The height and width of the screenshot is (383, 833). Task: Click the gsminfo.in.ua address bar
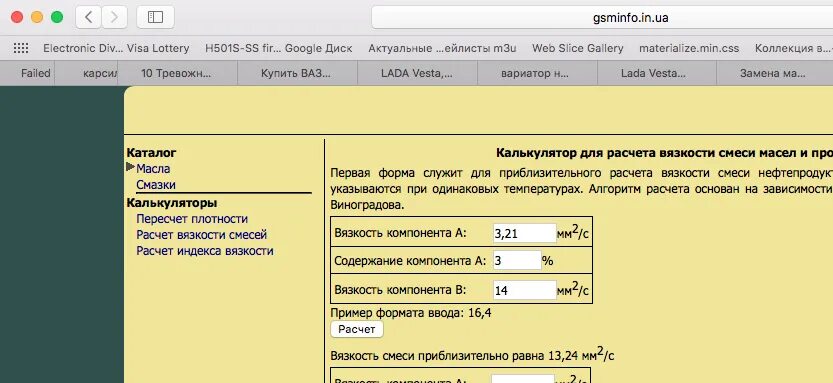tap(602, 18)
